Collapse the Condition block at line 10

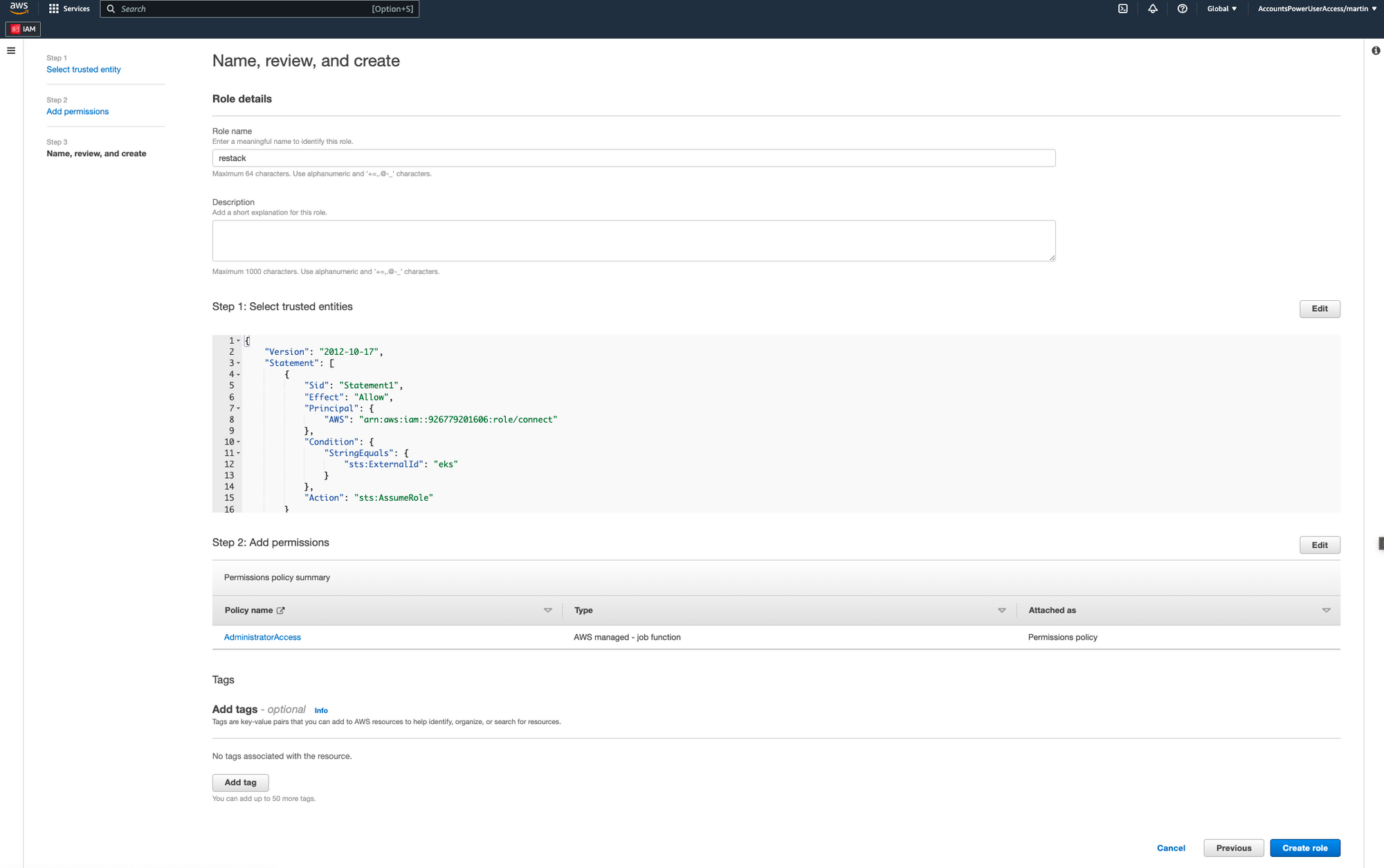[x=238, y=441]
